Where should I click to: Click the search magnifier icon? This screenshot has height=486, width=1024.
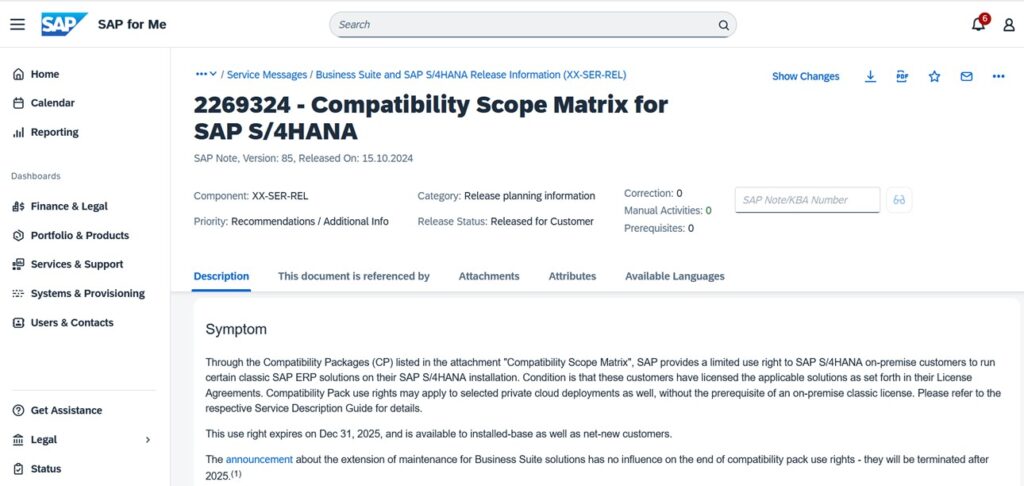coord(723,24)
